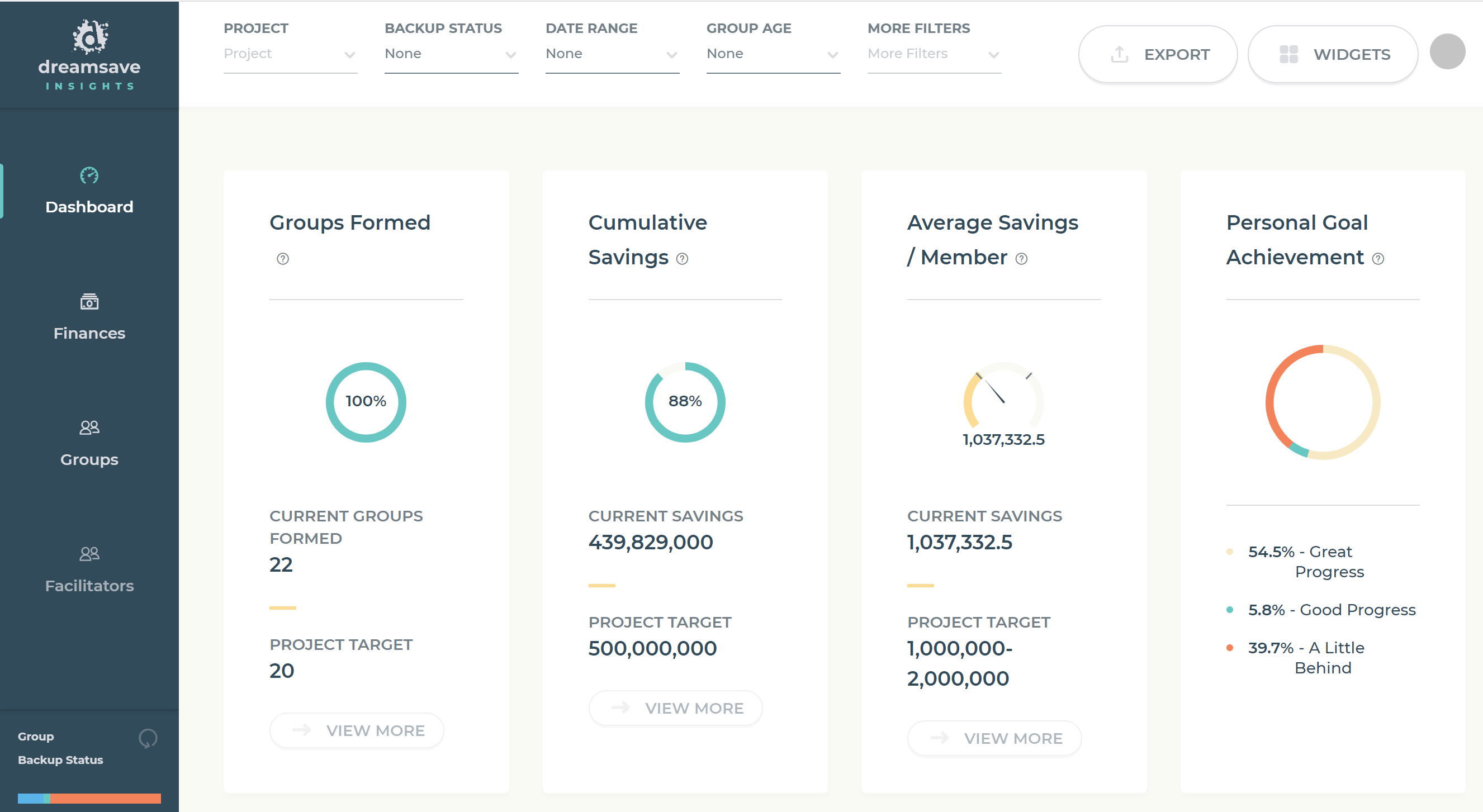The width and height of the screenshot is (1483, 812).
Task: Click View More under Cumulative Savings
Action: (675, 708)
